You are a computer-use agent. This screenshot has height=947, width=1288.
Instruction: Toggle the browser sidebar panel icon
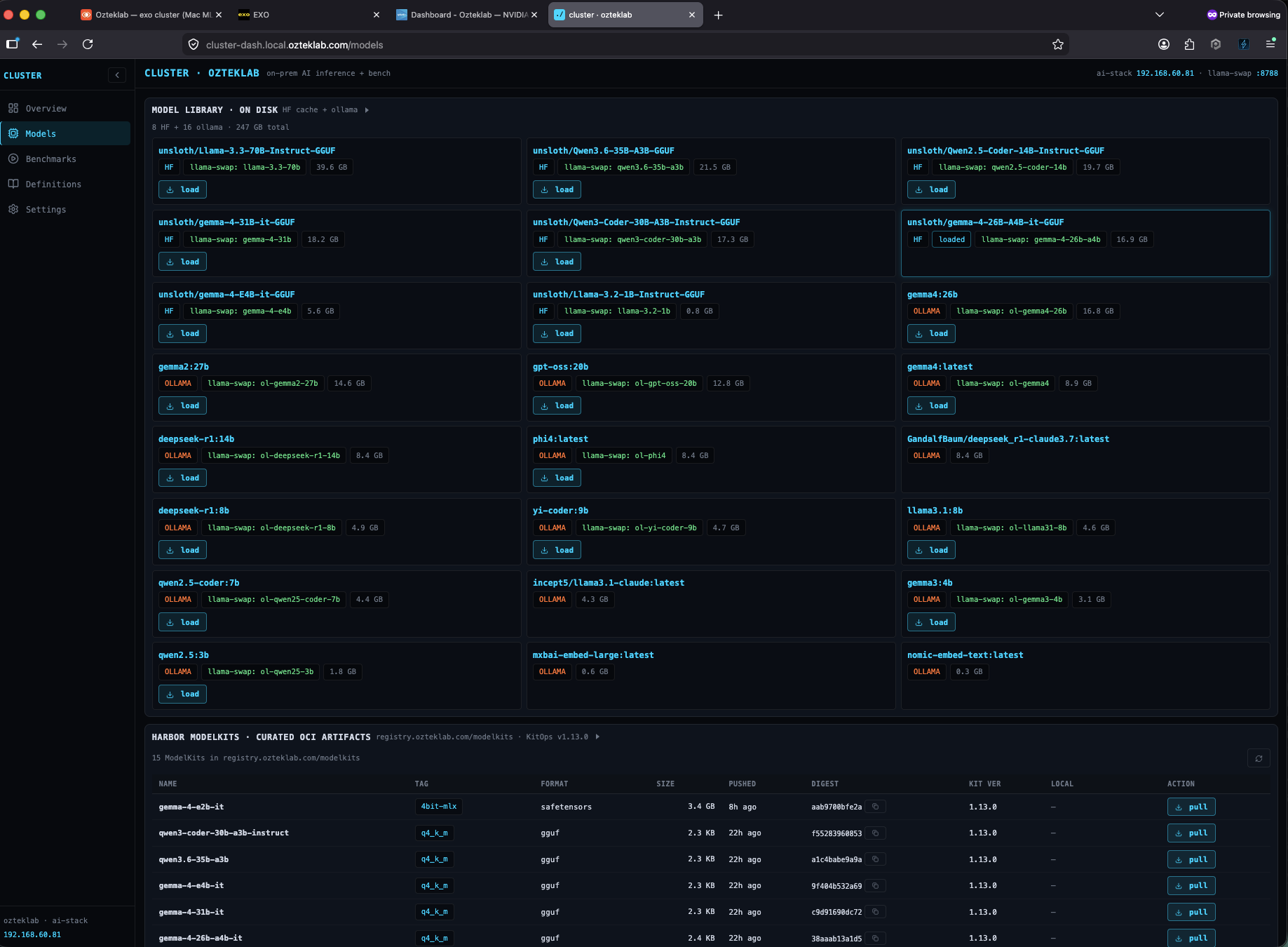pos(12,44)
